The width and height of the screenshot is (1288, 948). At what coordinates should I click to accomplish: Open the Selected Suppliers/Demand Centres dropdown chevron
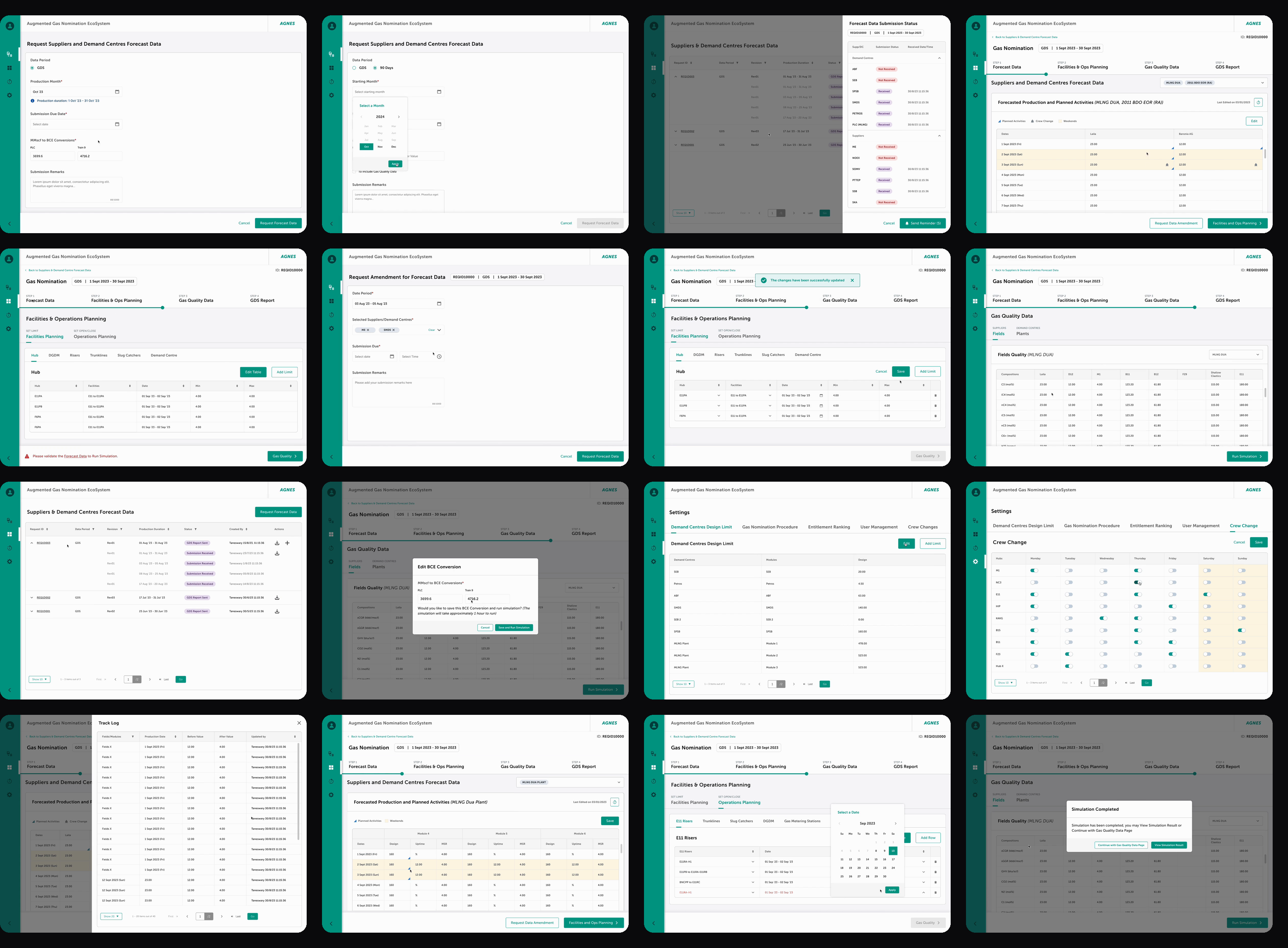coord(439,330)
